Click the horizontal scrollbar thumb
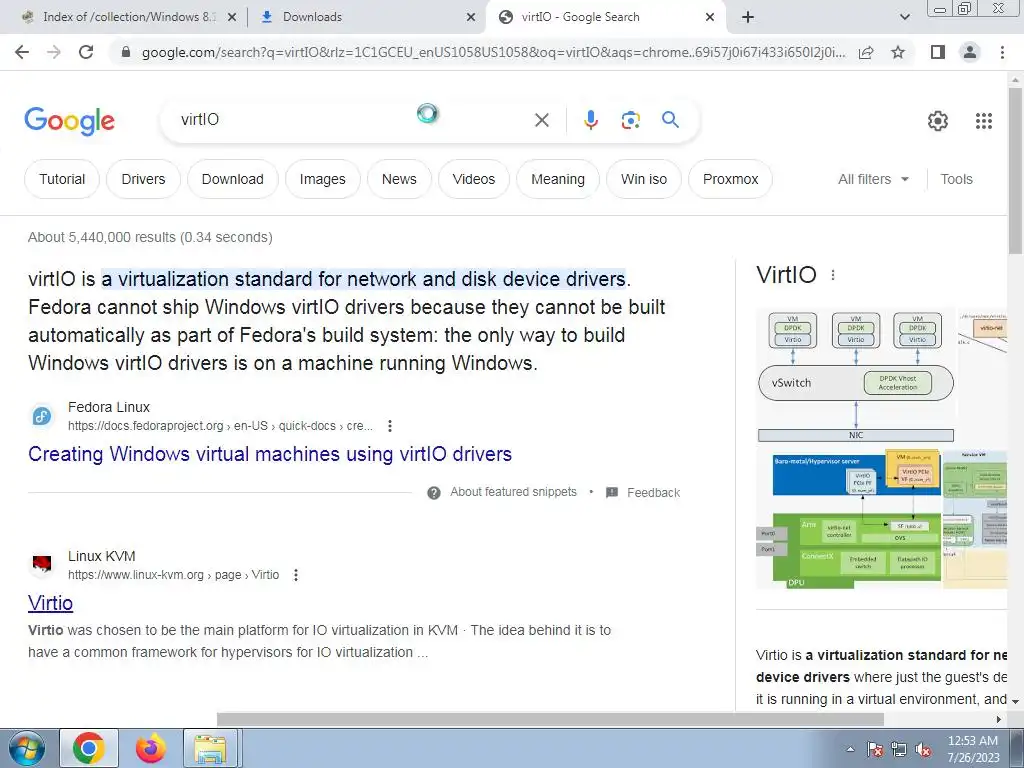Viewport: 1024px width, 768px height. click(550, 719)
